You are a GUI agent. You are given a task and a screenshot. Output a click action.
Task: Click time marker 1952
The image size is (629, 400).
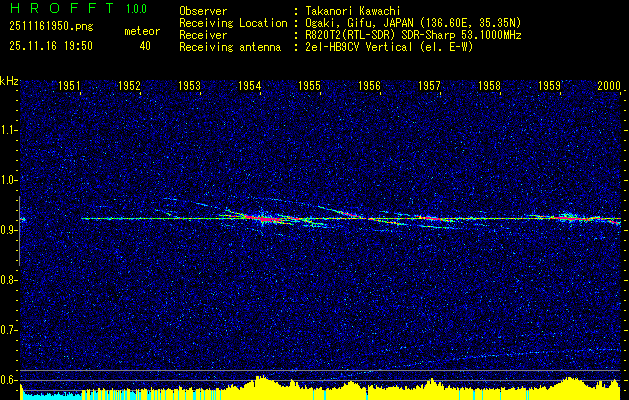130,85
